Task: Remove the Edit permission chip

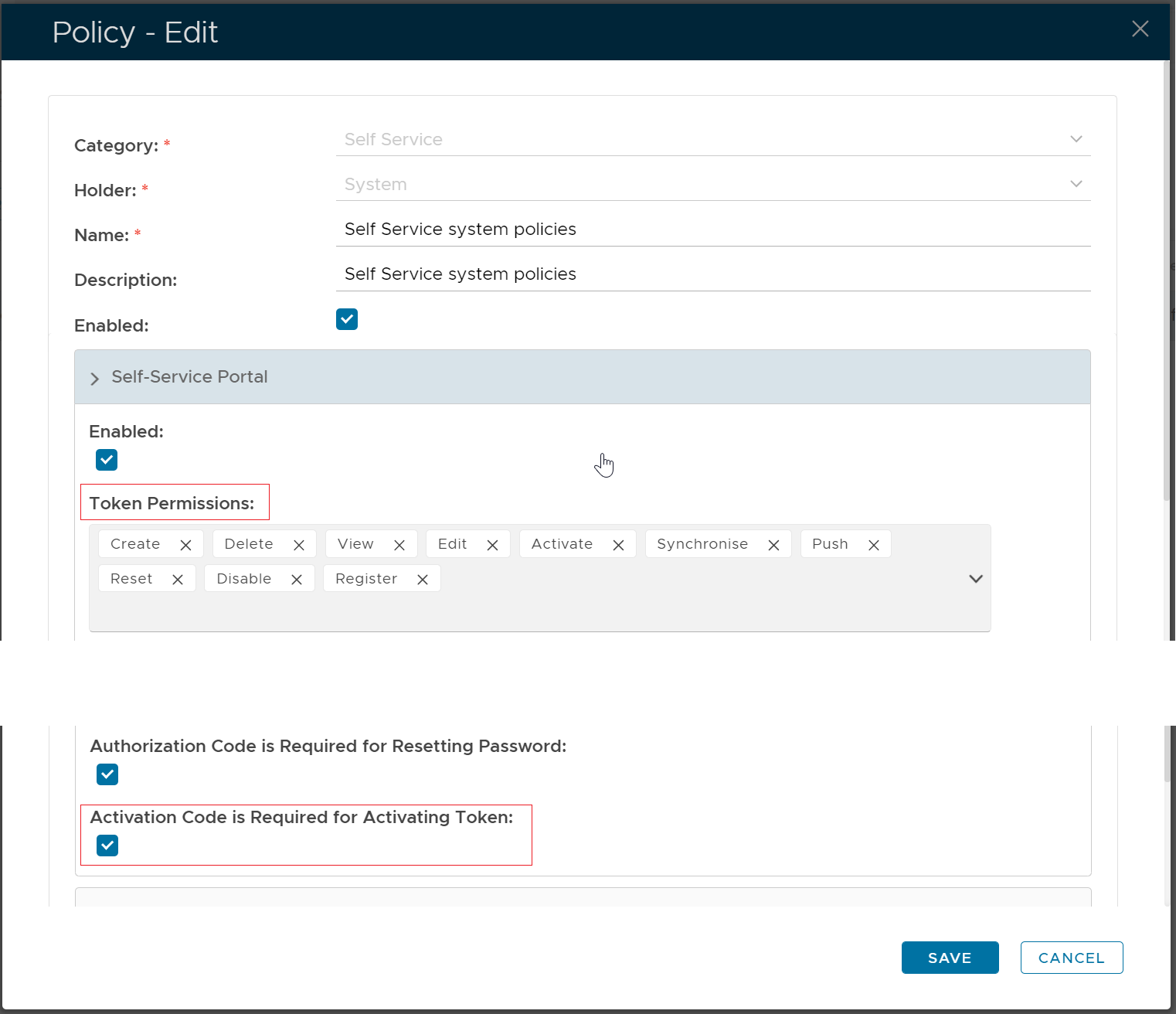Action: tap(492, 545)
